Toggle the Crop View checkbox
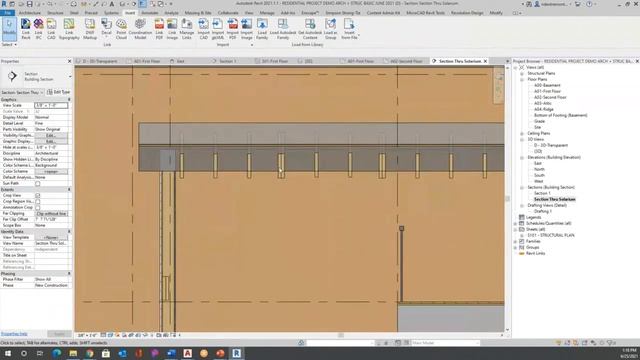 pyautogui.click(x=38, y=196)
